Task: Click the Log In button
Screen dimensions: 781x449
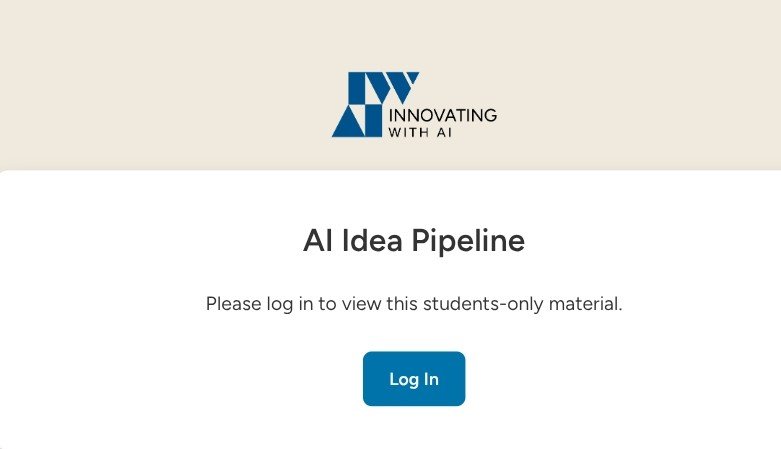Action: tap(414, 379)
